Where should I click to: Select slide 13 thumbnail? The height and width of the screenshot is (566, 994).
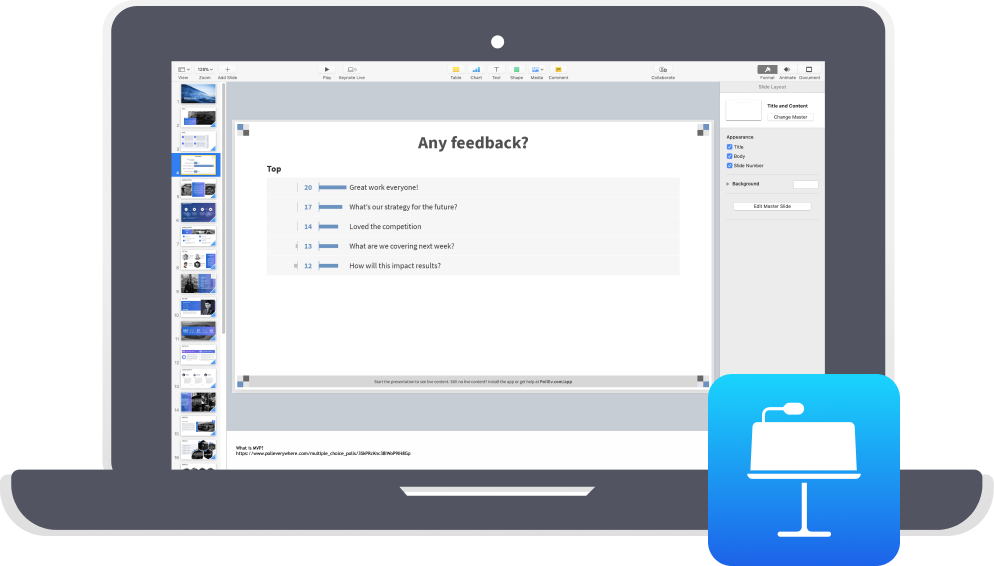(x=198, y=378)
